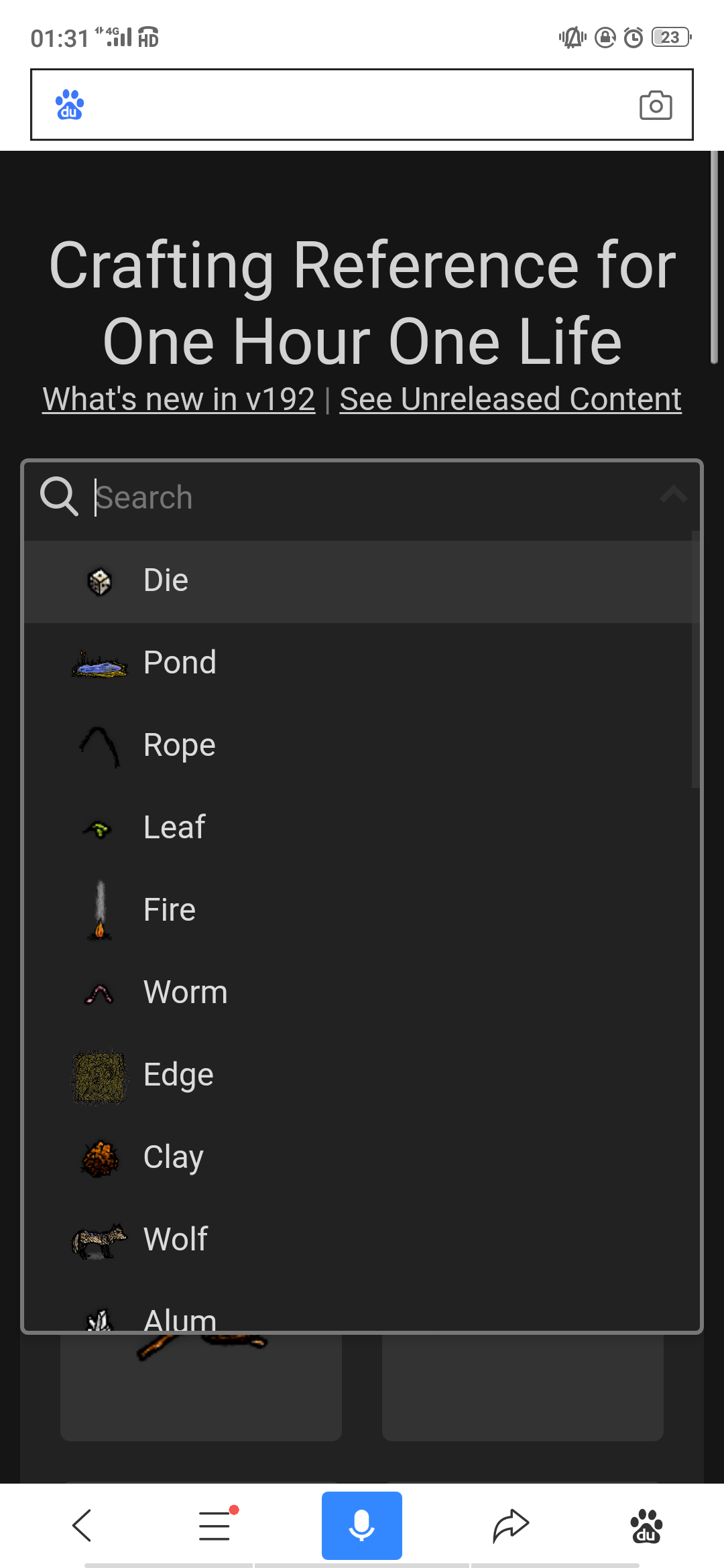The width and height of the screenshot is (724, 1568).
Task: Tap the Clay item icon
Action: pos(100,1158)
